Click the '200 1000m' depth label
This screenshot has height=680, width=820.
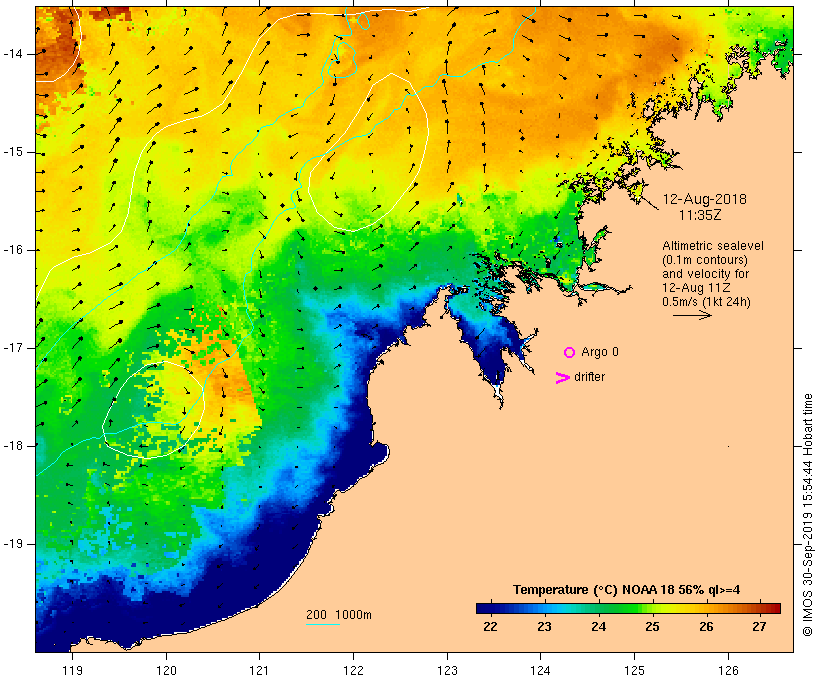(339, 615)
